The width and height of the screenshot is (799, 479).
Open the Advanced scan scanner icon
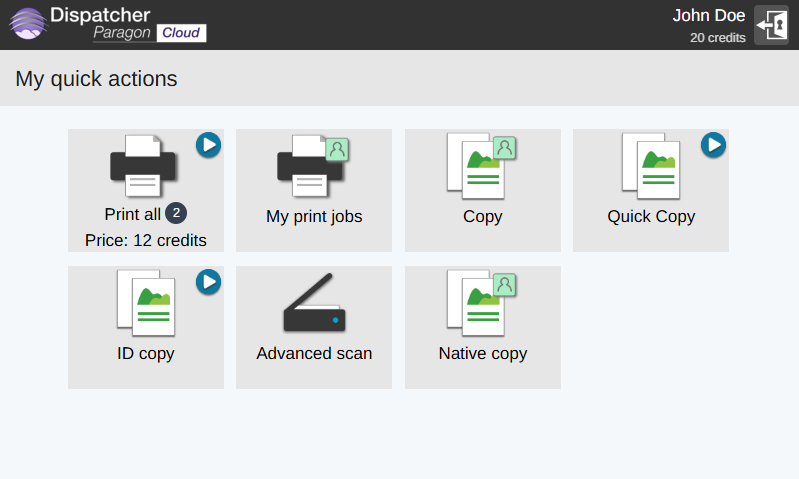pyautogui.click(x=314, y=303)
